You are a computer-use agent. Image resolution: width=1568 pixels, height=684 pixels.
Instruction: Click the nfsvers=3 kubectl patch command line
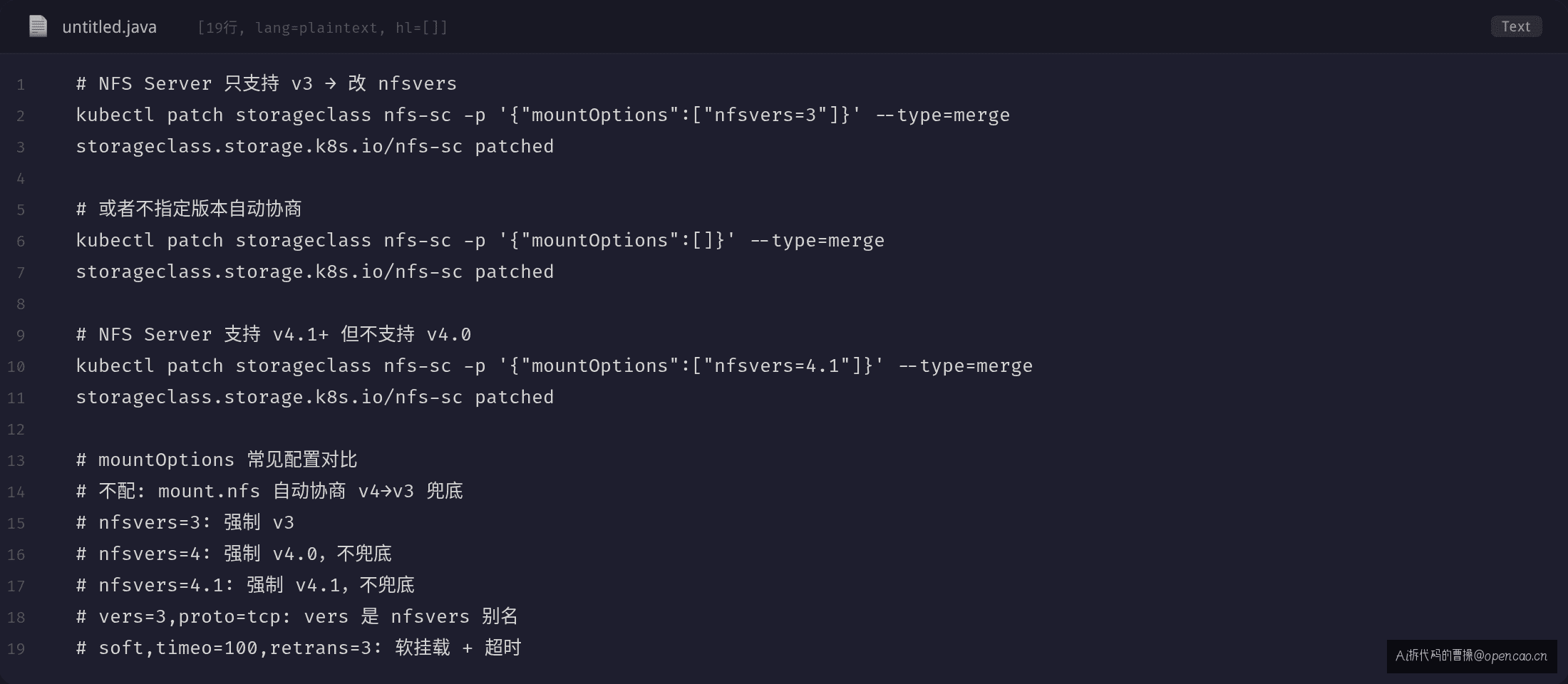[x=543, y=115]
